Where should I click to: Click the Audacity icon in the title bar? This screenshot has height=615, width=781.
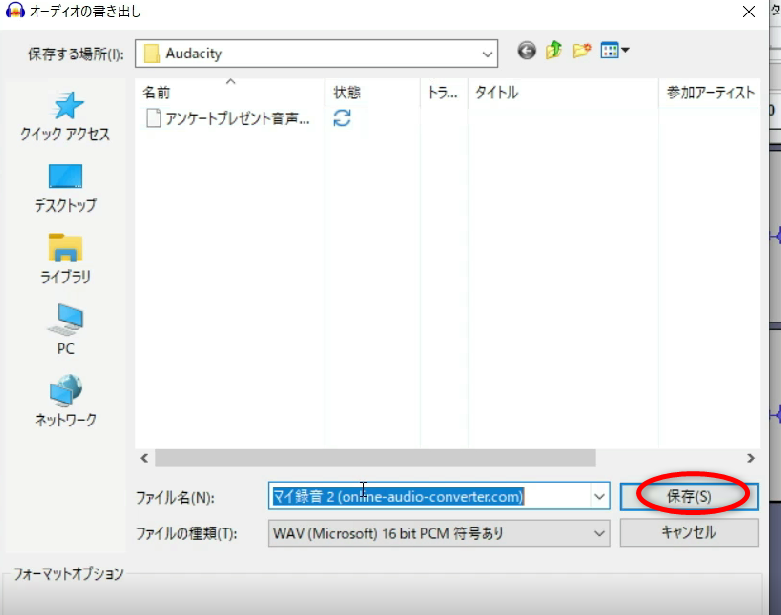[x=15, y=10]
